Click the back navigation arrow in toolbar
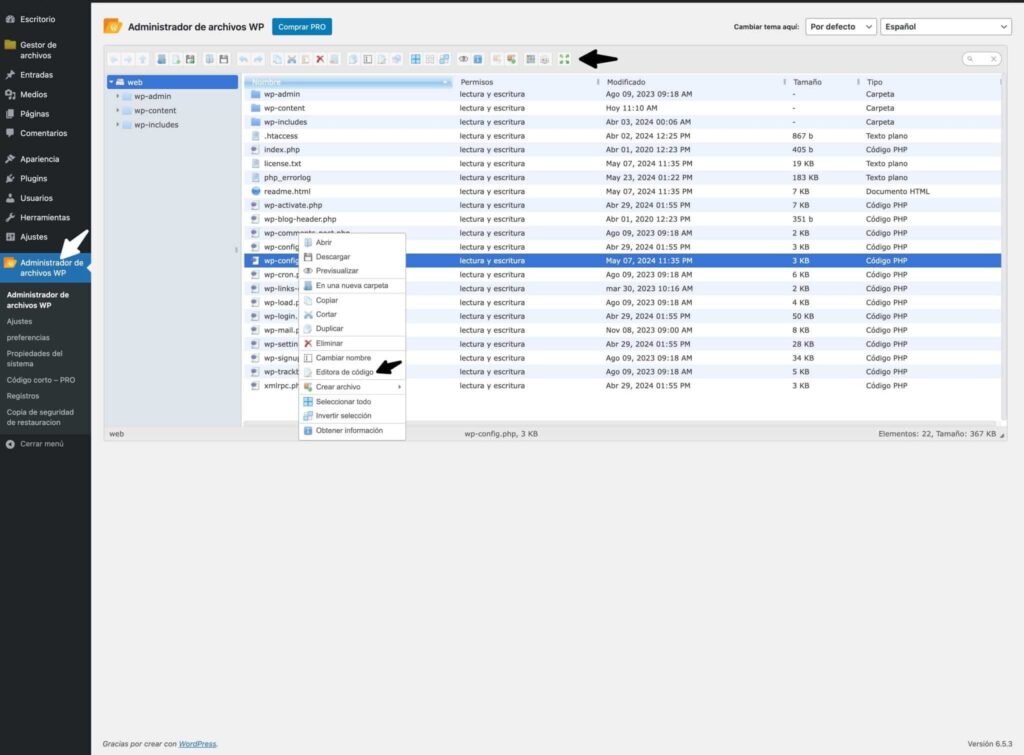This screenshot has height=755, width=1024. pyautogui.click(x=114, y=59)
